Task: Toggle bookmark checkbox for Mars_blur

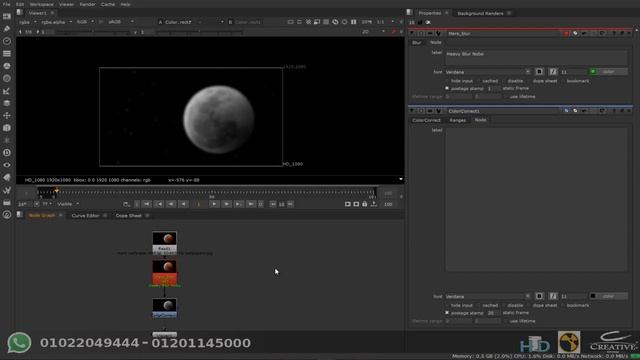Action: pos(563,81)
